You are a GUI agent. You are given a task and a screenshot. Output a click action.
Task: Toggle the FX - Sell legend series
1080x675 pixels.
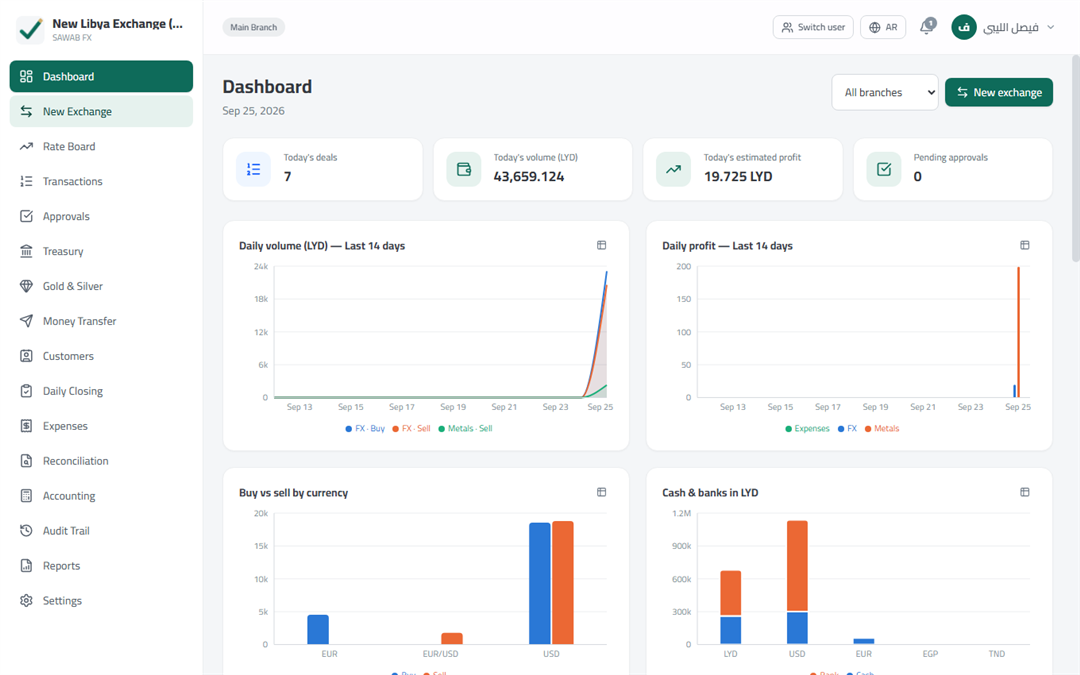click(x=411, y=428)
